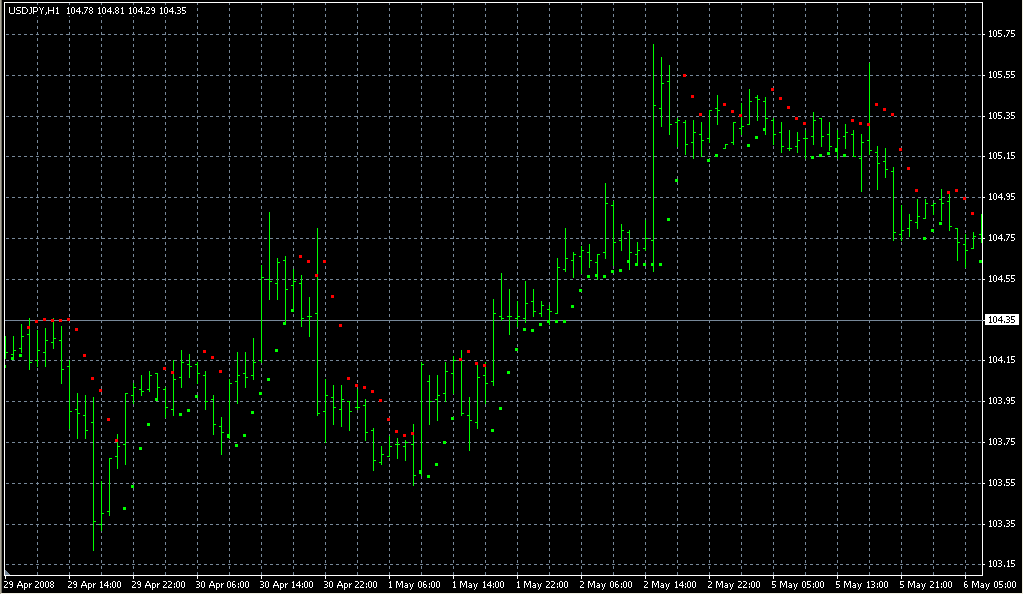Select the 2 May 14:00 time label
This screenshot has width=1024, height=594.
click(671, 584)
